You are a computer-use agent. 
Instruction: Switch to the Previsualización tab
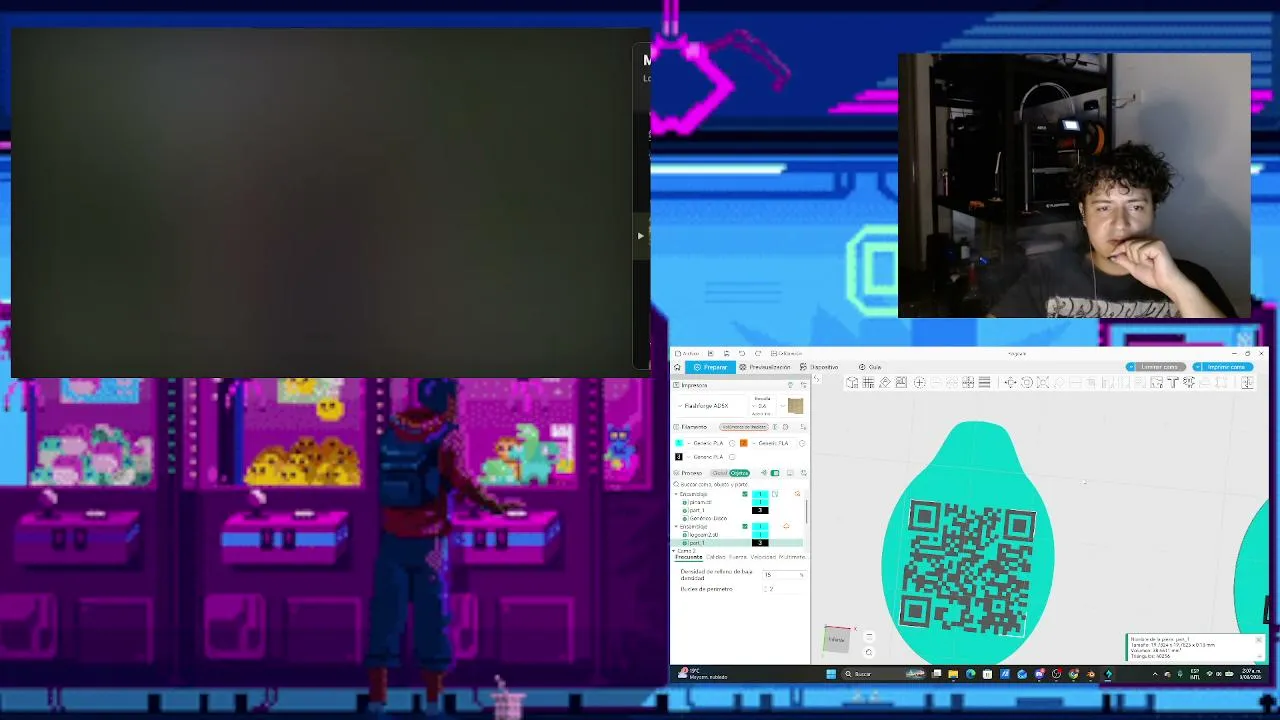point(765,367)
